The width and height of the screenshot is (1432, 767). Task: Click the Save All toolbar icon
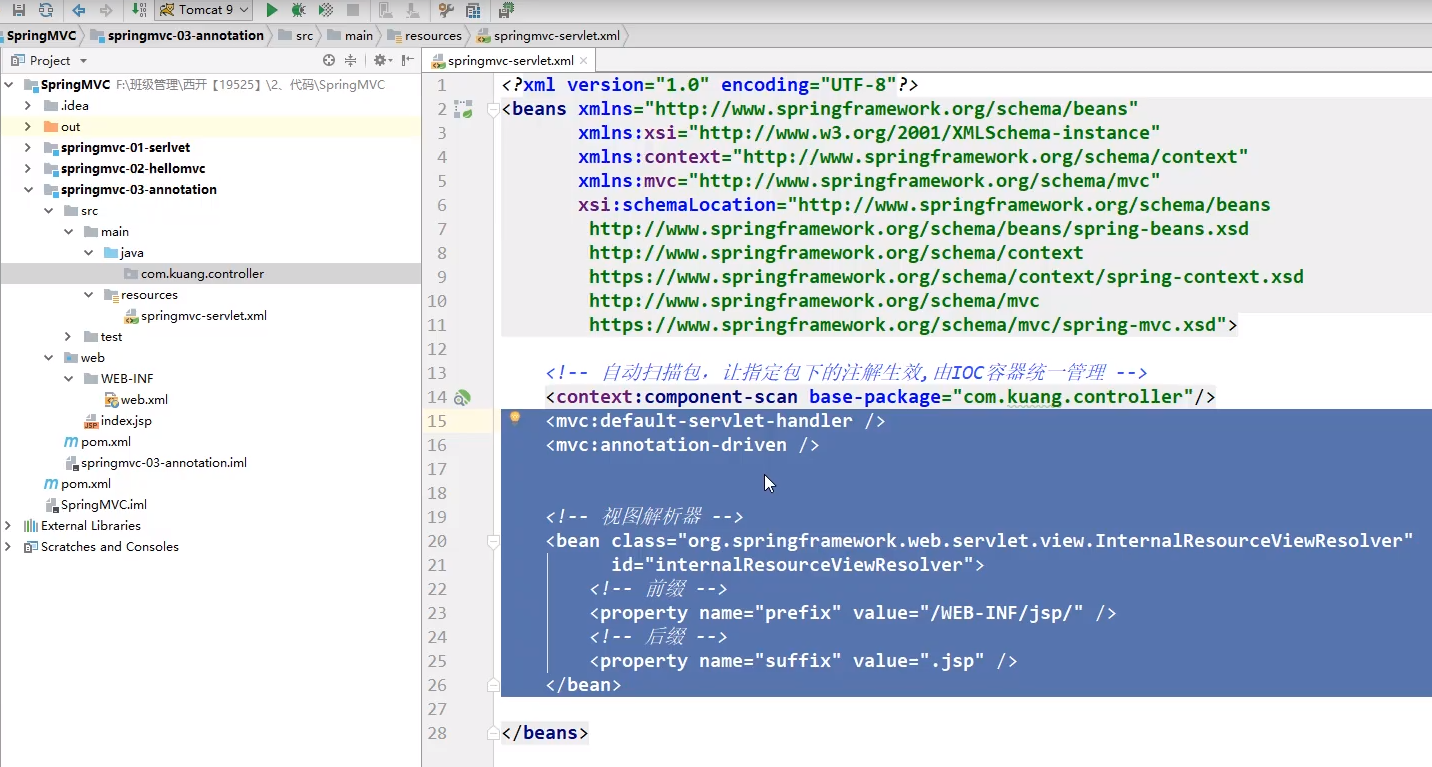click(19, 10)
